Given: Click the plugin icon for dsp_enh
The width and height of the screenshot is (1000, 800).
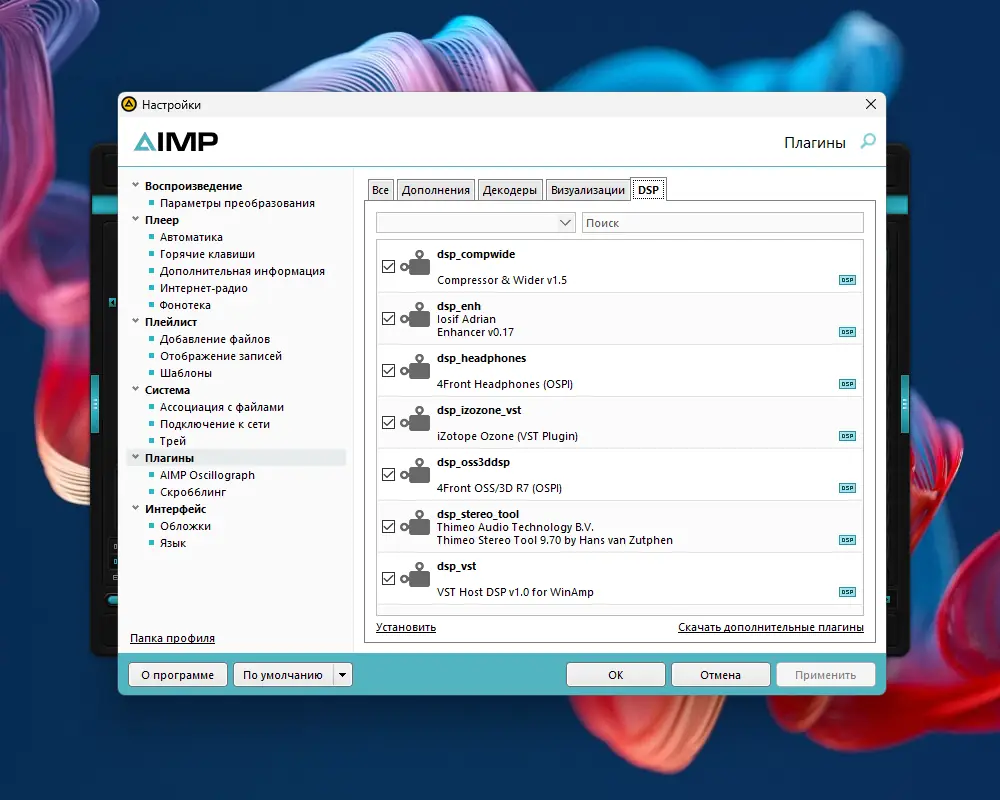Looking at the screenshot, I should tap(416, 315).
